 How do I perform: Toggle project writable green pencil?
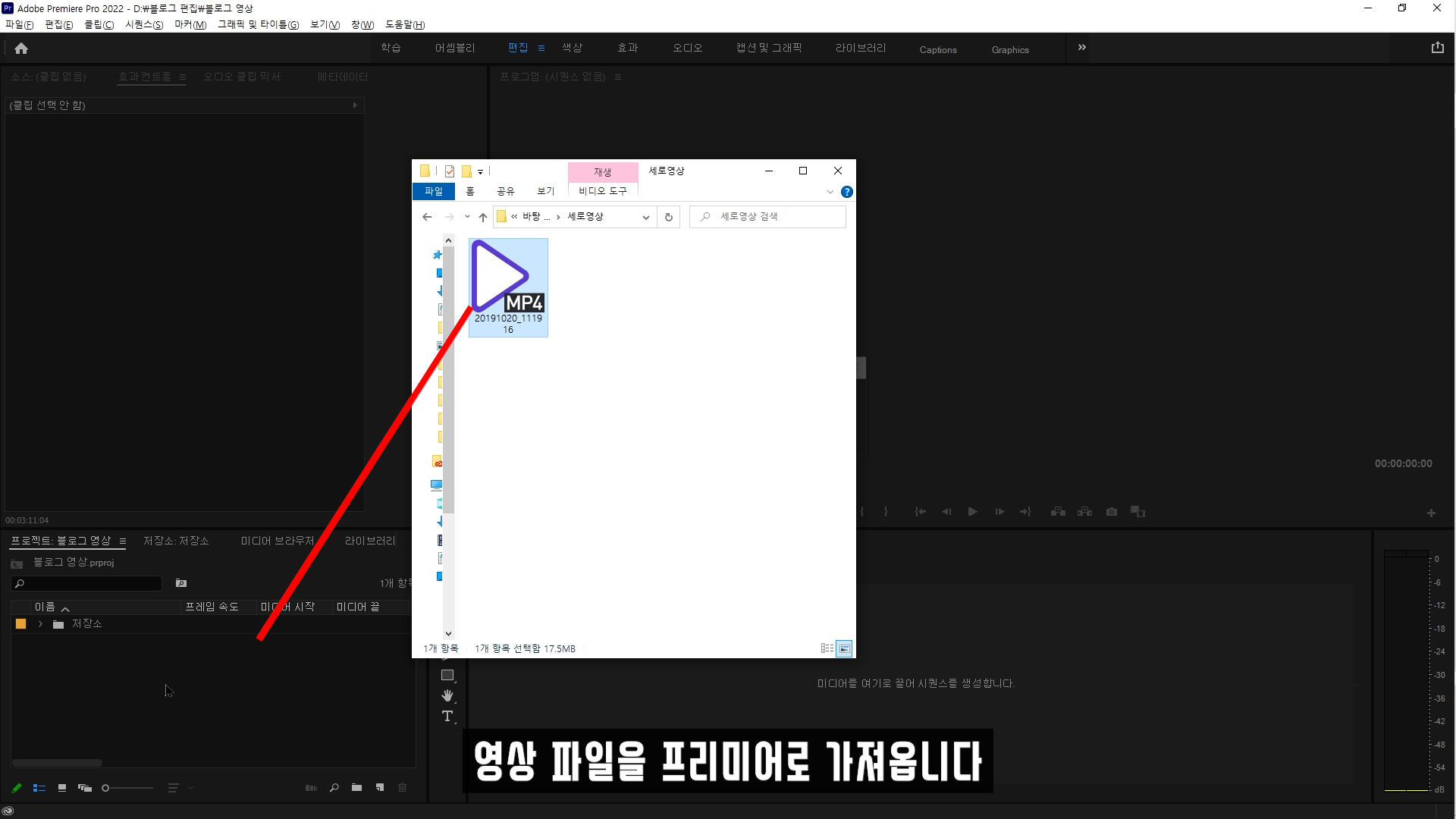tap(17, 788)
